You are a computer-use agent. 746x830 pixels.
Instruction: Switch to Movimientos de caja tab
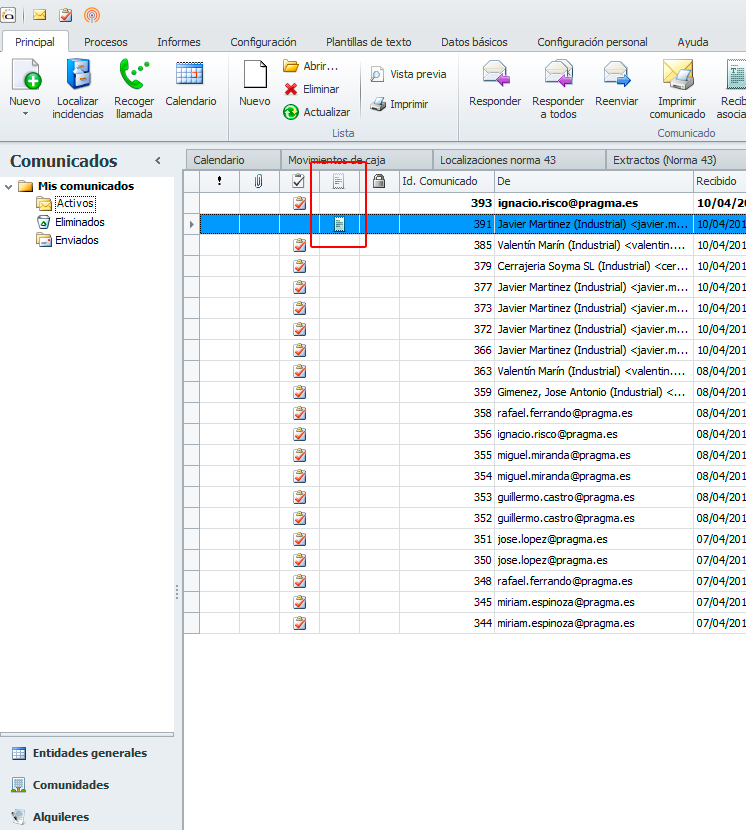pyautogui.click(x=357, y=160)
